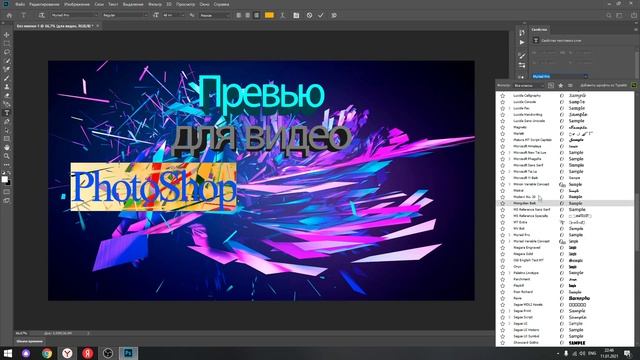Screen dimensions: 640x360
Task: Open the Edit Toolbar ellipsis button
Action: click(7, 164)
